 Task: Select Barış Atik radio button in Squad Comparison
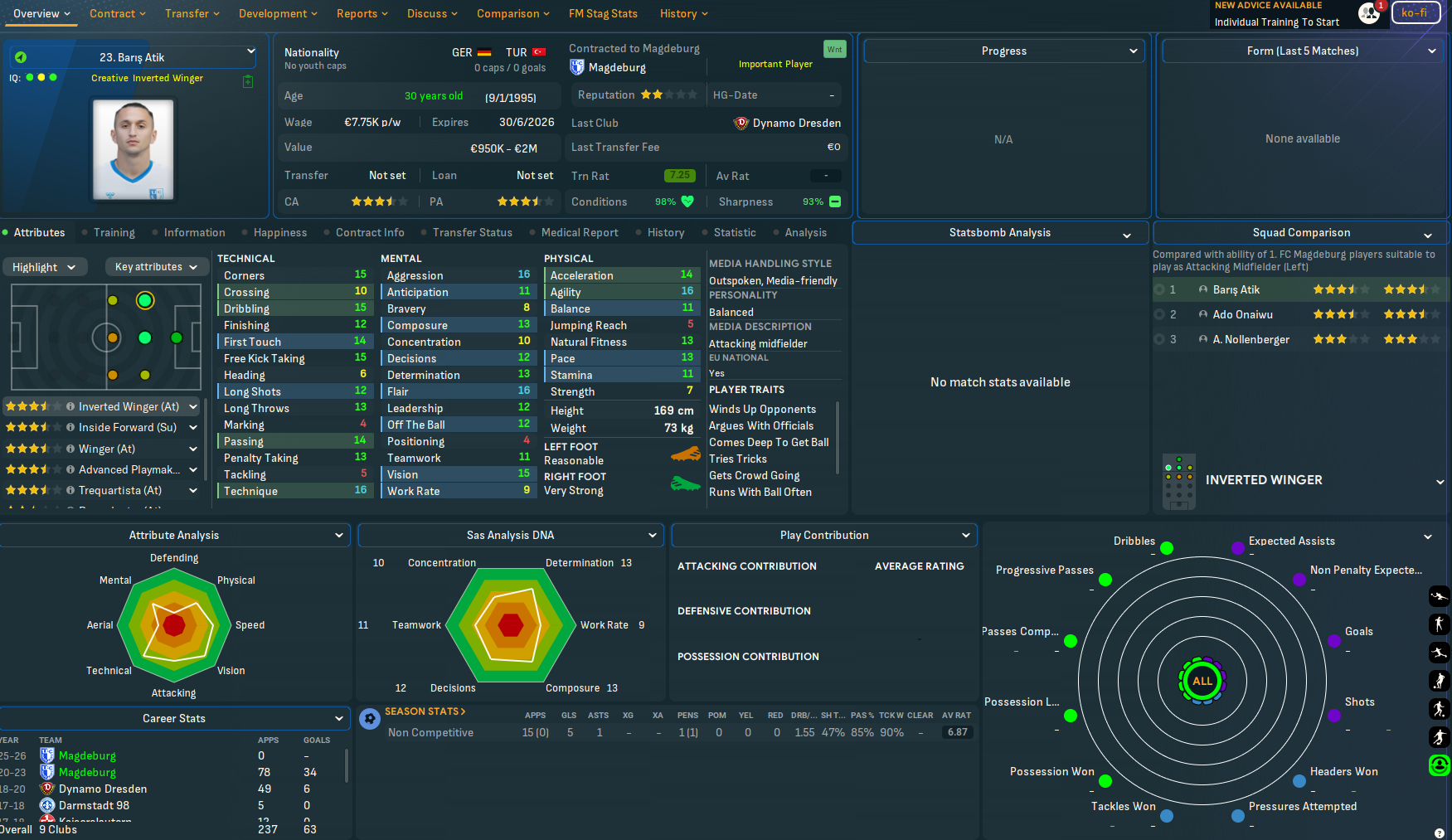(x=1159, y=289)
